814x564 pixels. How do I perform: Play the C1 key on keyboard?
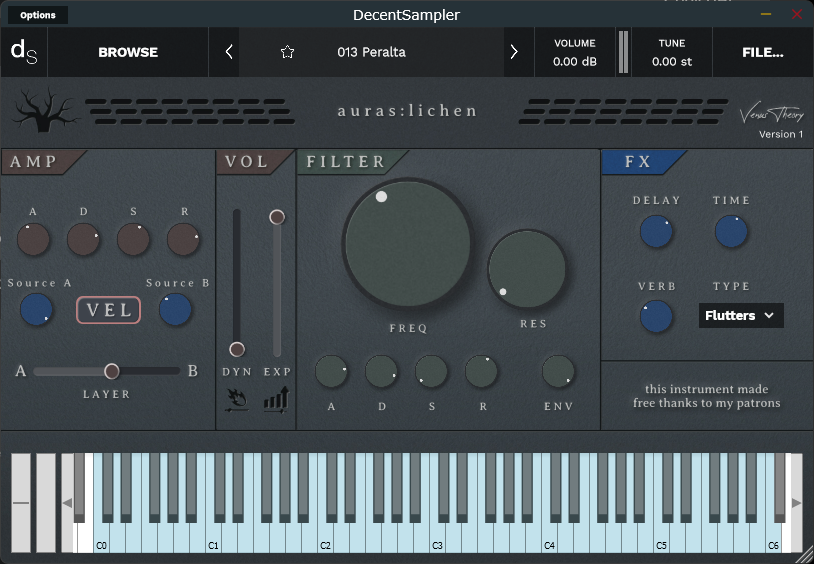click(x=213, y=538)
